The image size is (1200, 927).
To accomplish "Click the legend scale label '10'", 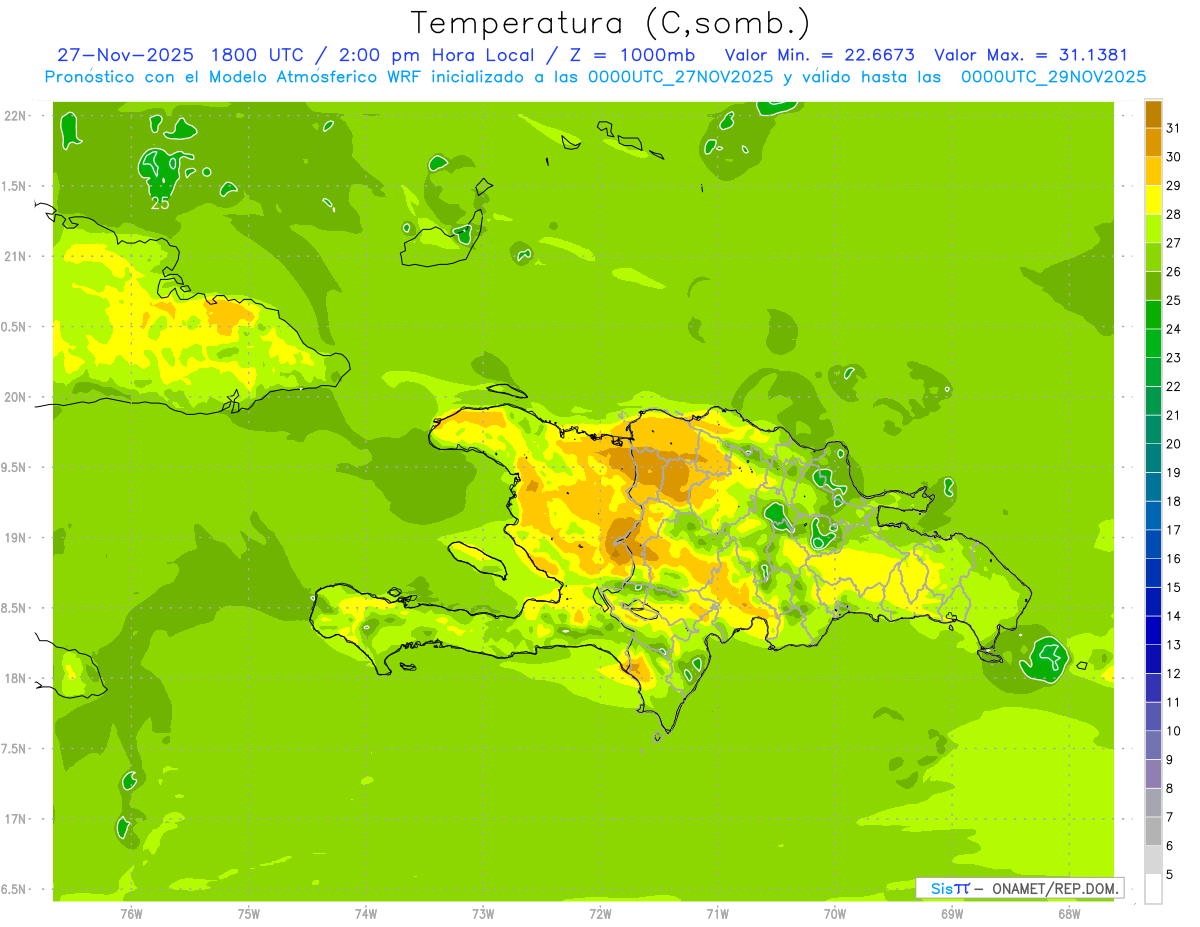I will click(1174, 731).
